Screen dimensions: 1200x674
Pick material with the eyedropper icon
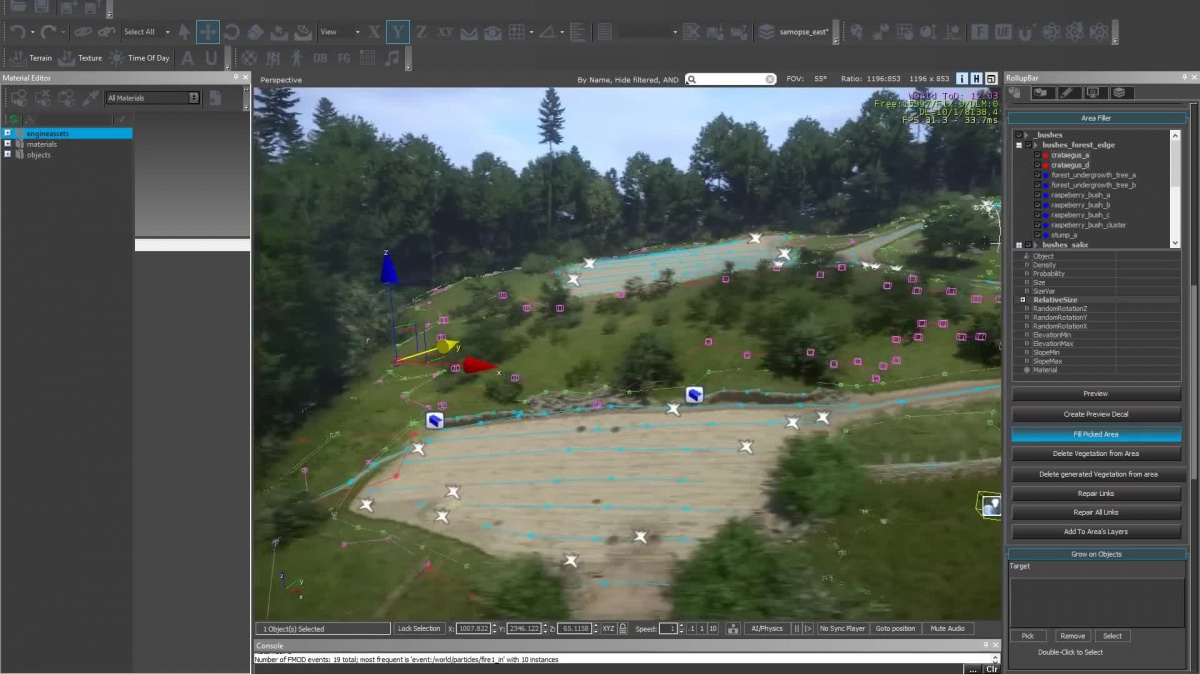tap(91, 98)
